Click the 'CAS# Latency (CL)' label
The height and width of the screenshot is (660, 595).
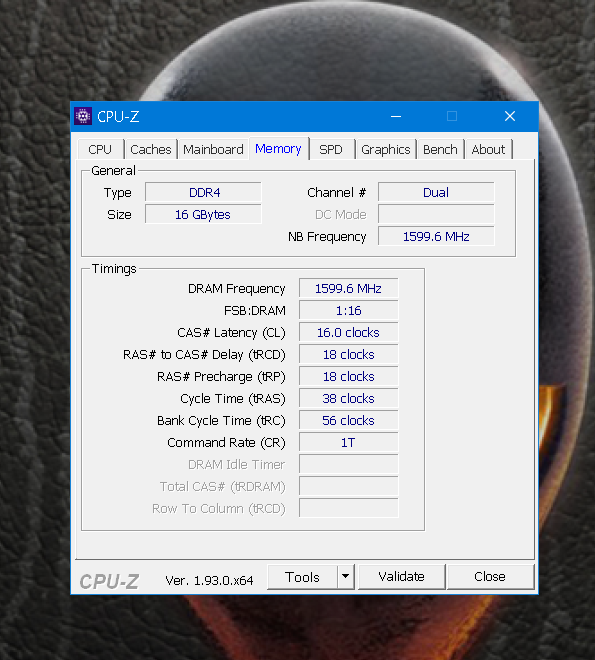(x=231, y=333)
